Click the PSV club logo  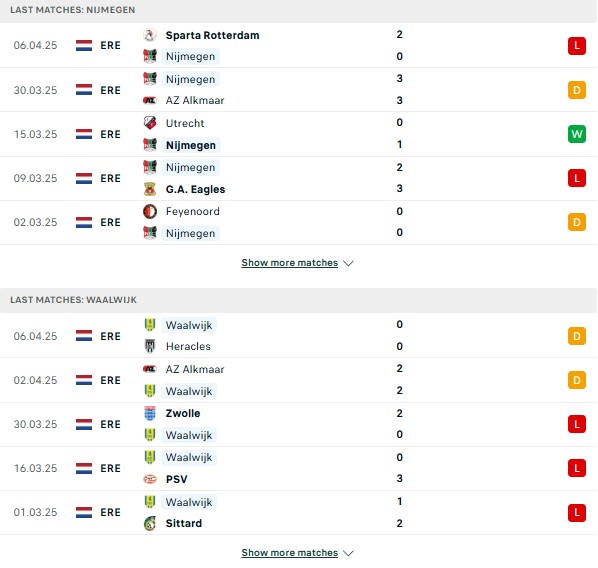tap(150, 479)
